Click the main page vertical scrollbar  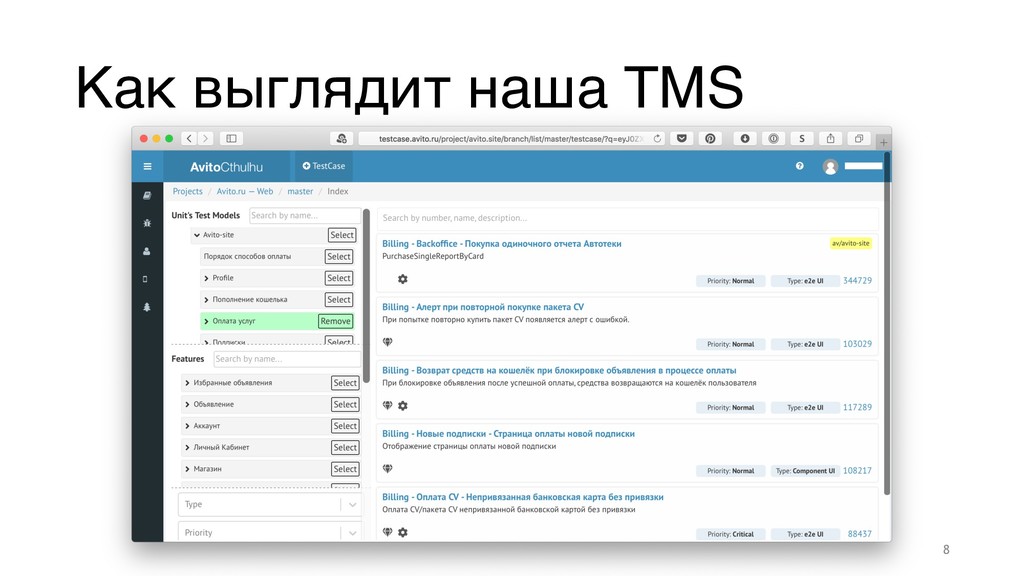pyautogui.click(x=887, y=323)
